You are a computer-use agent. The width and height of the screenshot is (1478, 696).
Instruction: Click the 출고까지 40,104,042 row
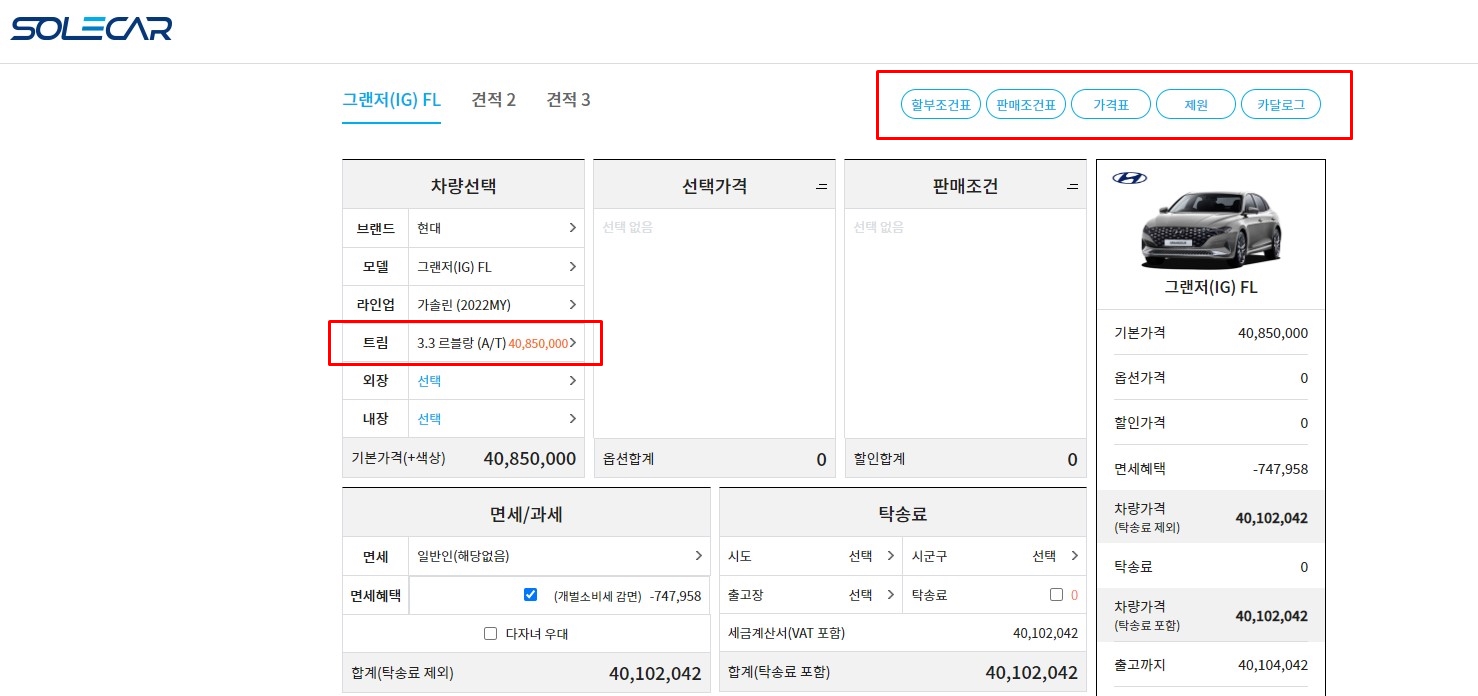pyautogui.click(x=1211, y=665)
